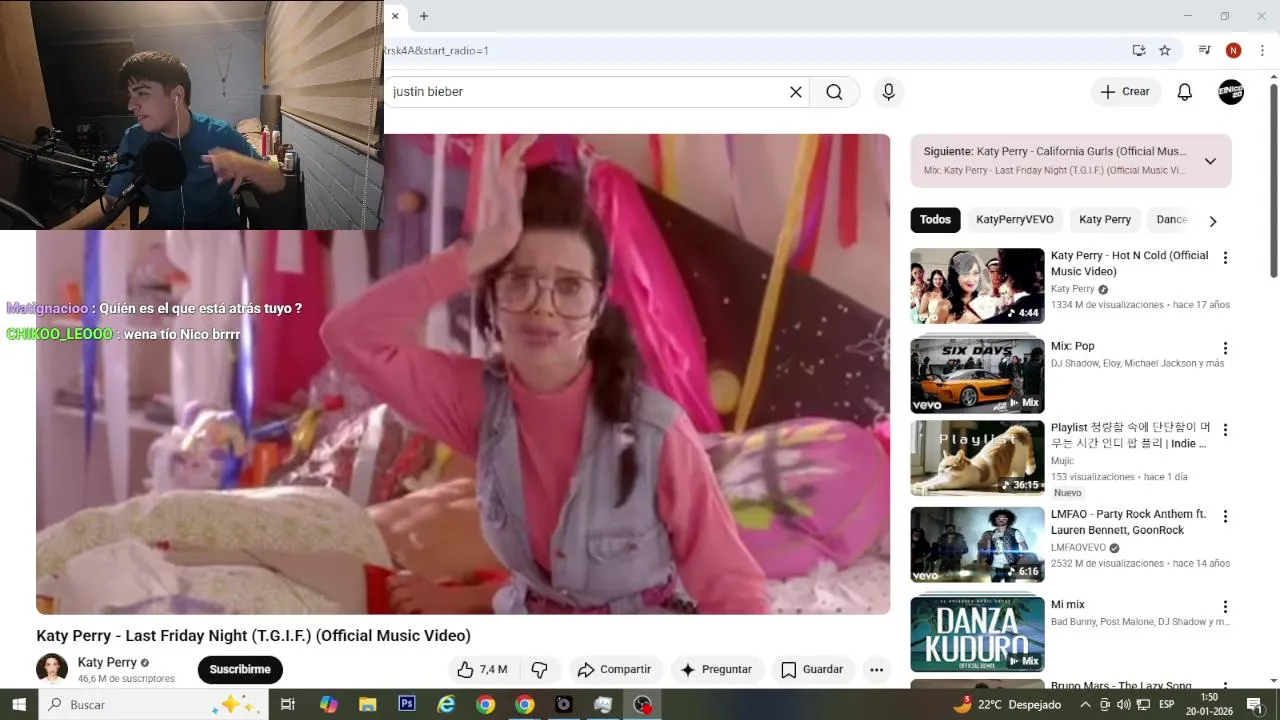Click the Compartir share button
The height and width of the screenshot is (720, 1280).
pos(615,670)
